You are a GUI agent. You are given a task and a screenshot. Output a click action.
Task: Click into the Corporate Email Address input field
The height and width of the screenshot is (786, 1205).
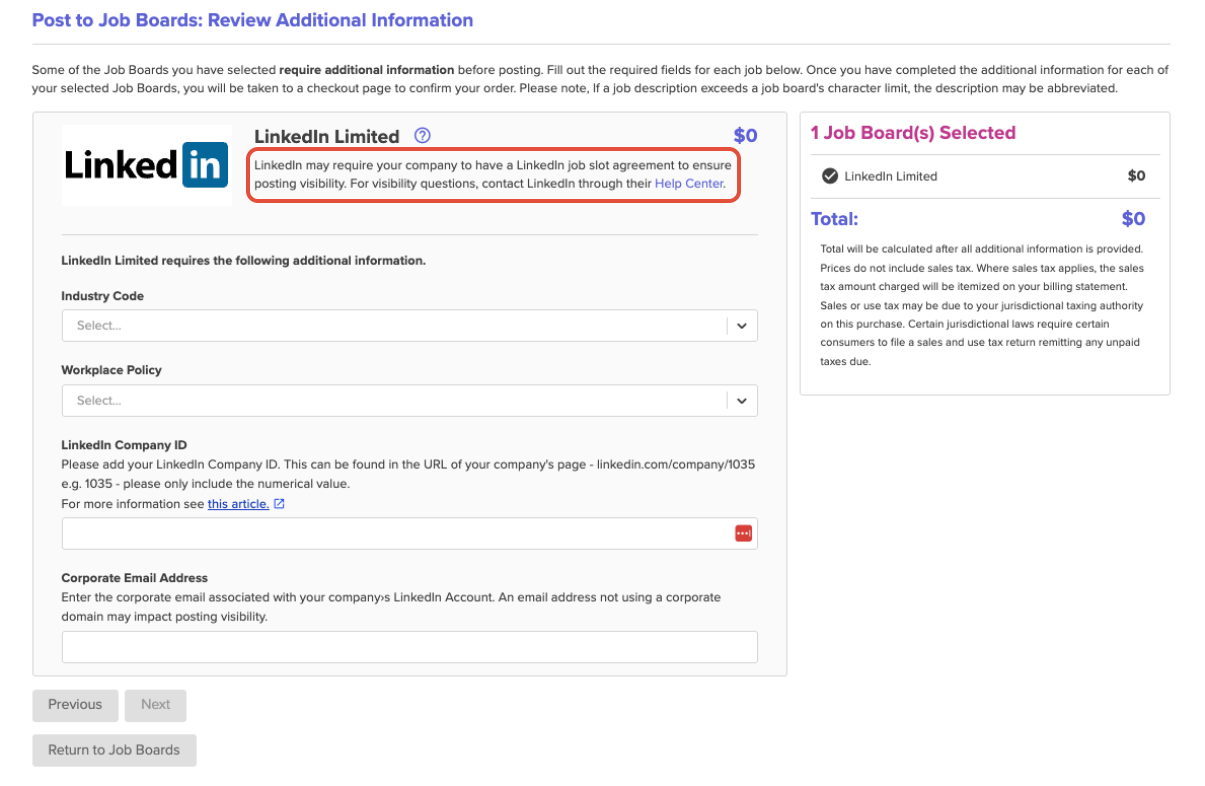tap(409, 647)
